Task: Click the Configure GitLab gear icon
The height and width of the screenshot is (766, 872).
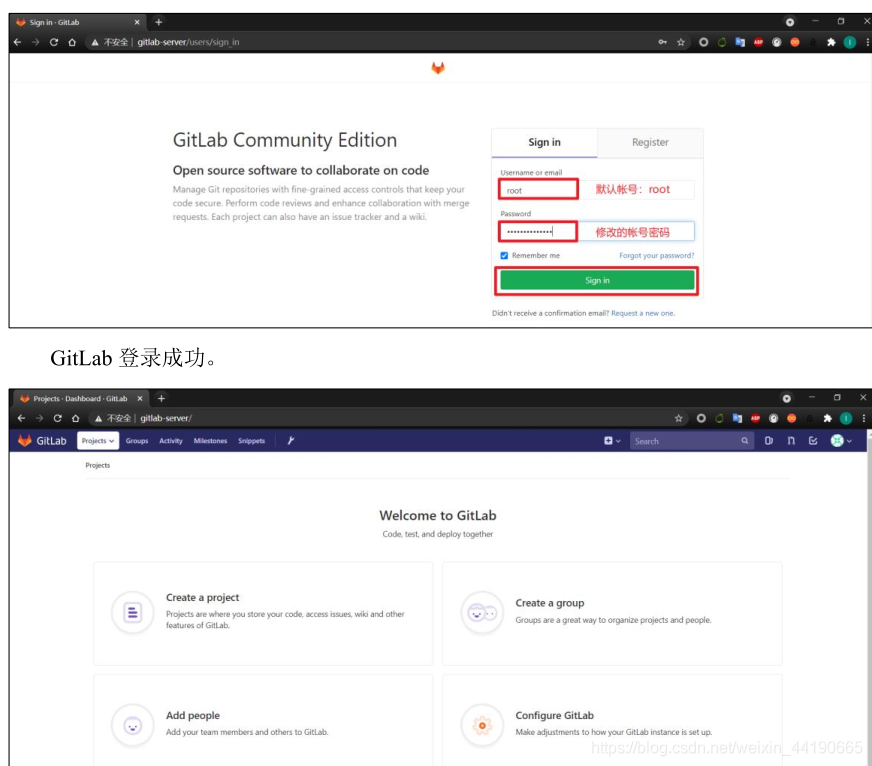Action: point(482,725)
